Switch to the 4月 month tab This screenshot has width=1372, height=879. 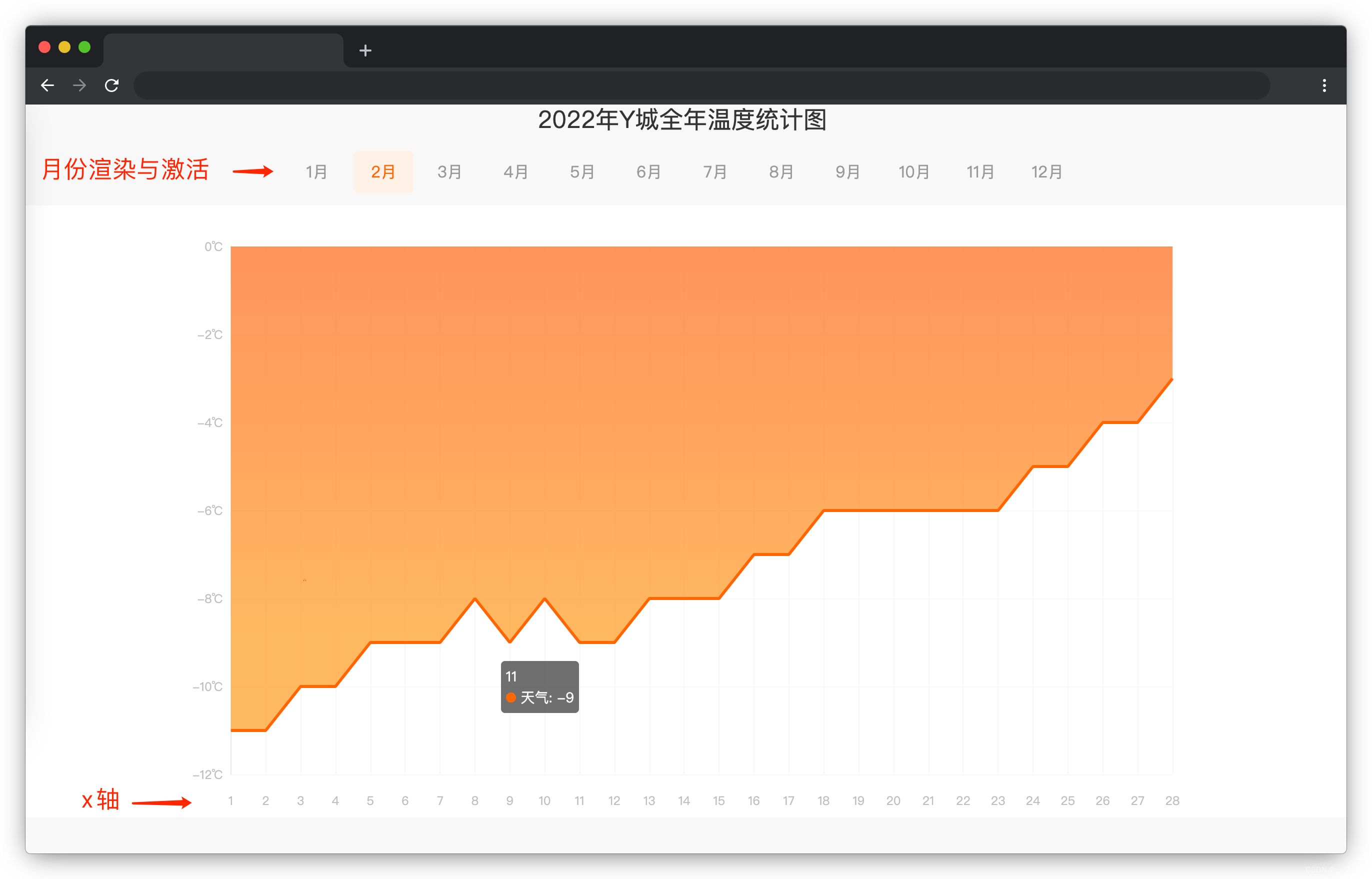[516, 172]
